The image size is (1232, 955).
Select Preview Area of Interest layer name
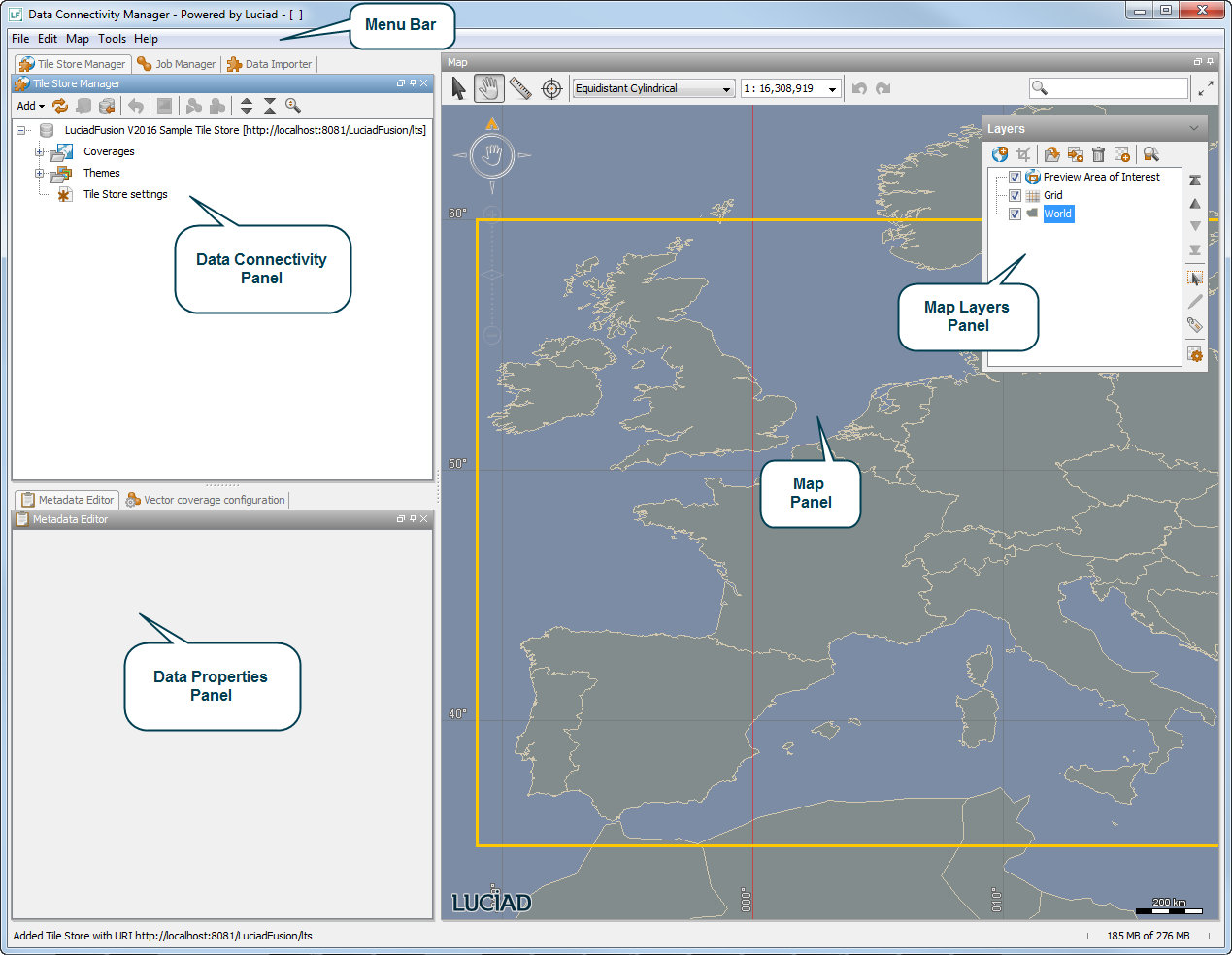pos(1102,178)
